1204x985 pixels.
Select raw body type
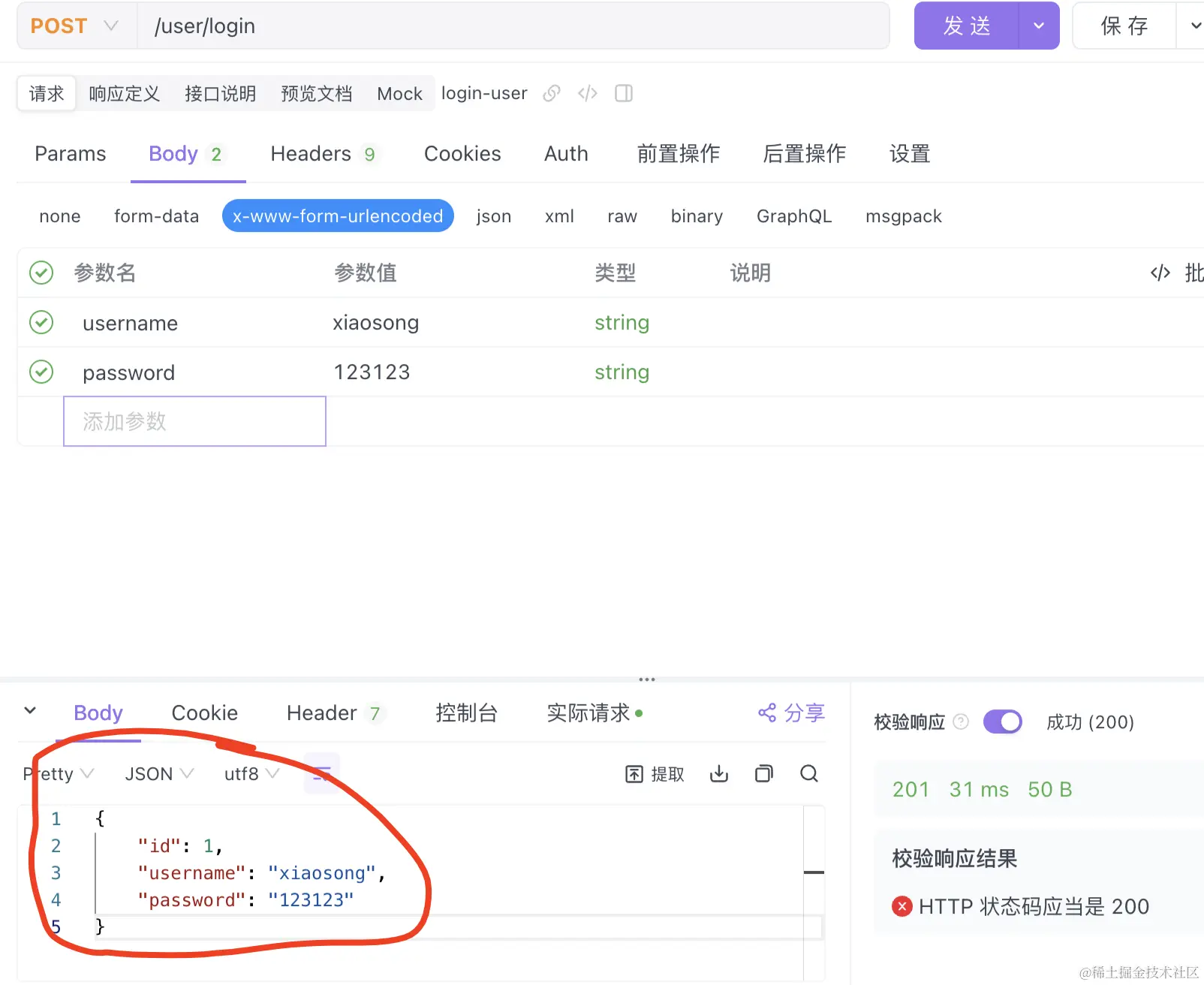click(622, 216)
